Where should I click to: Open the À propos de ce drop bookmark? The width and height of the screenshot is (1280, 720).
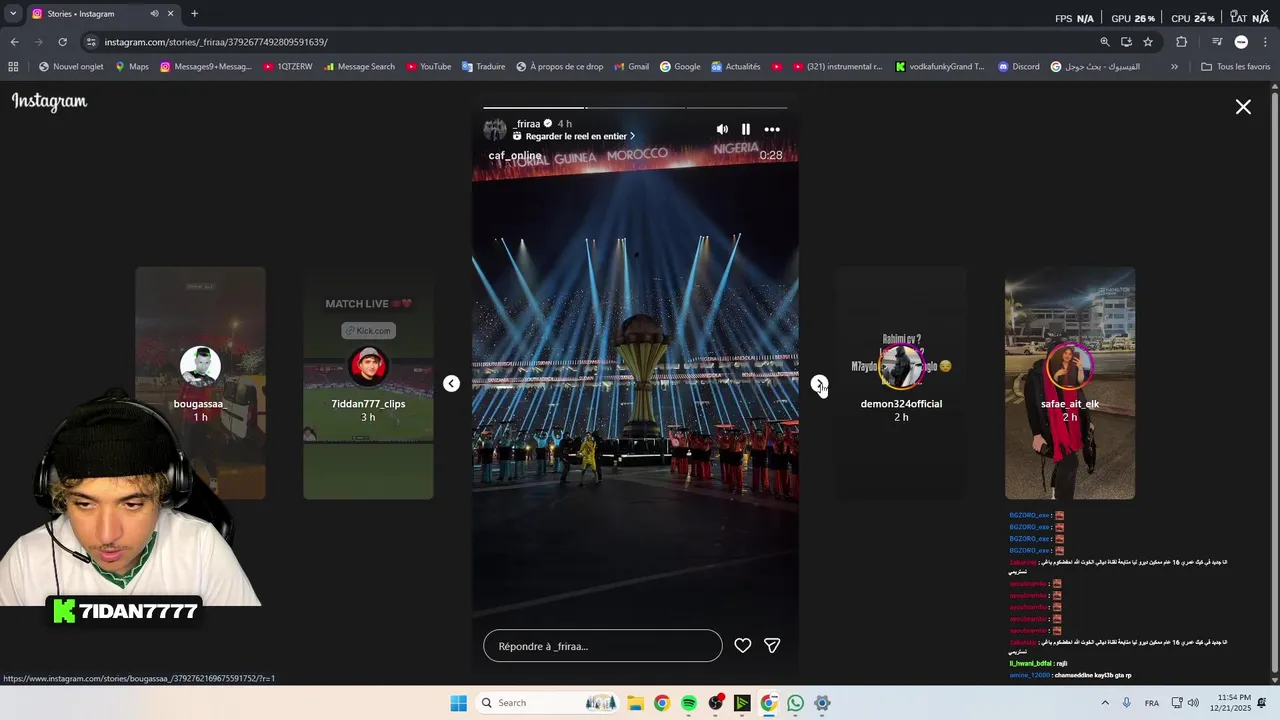[x=560, y=67]
